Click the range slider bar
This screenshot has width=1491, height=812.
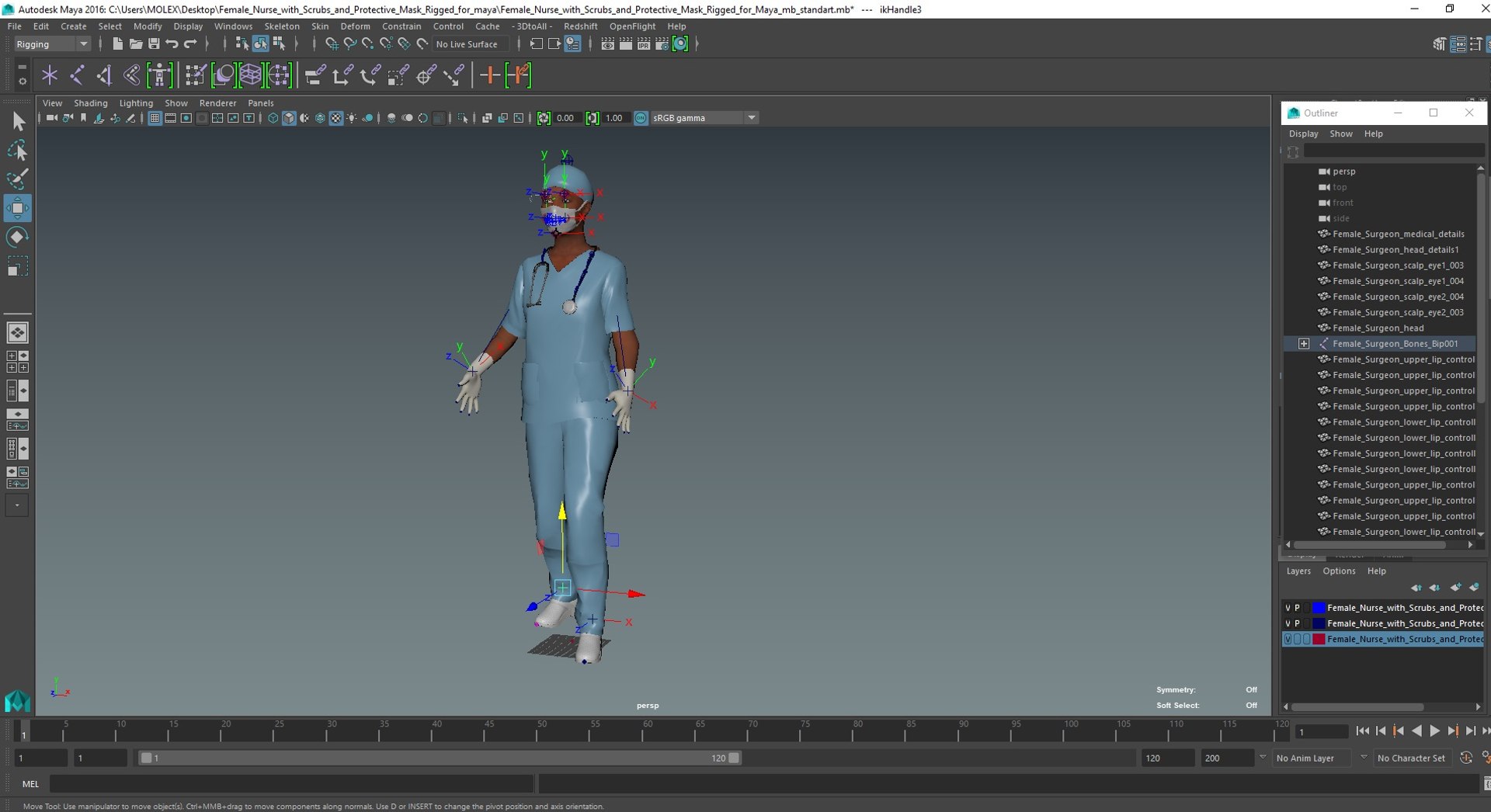coord(440,758)
